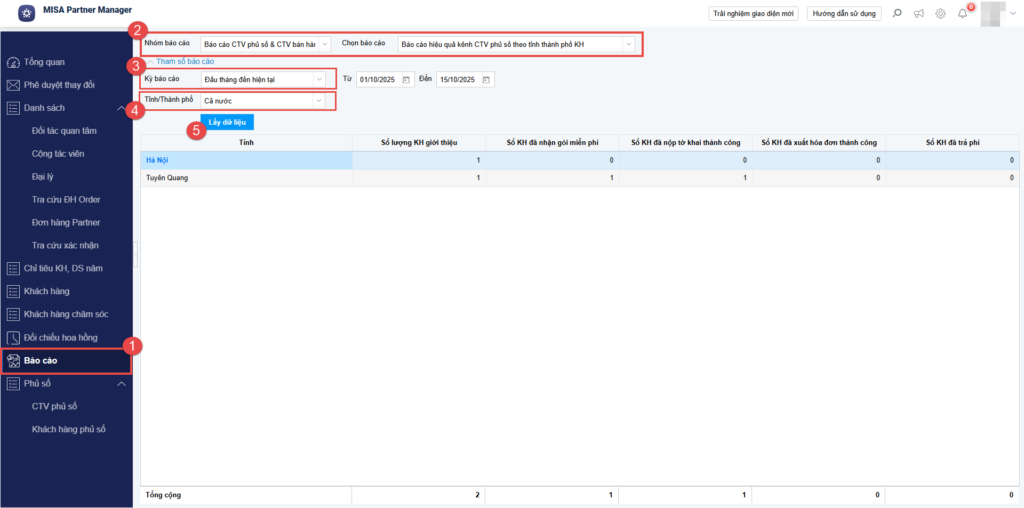Open the announcements megaphone icon
This screenshot has height=508, width=1024.
point(919,13)
